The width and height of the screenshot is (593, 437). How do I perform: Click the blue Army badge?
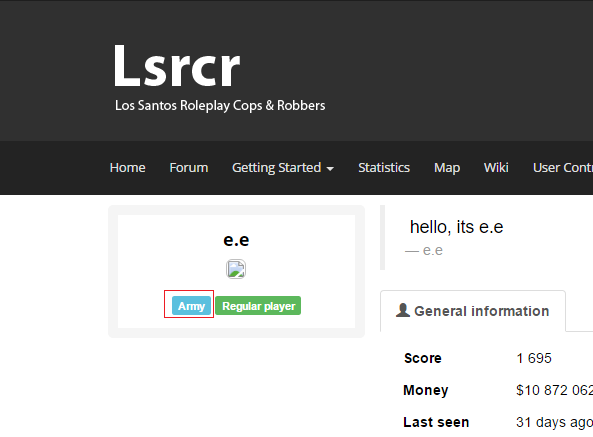point(191,306)
